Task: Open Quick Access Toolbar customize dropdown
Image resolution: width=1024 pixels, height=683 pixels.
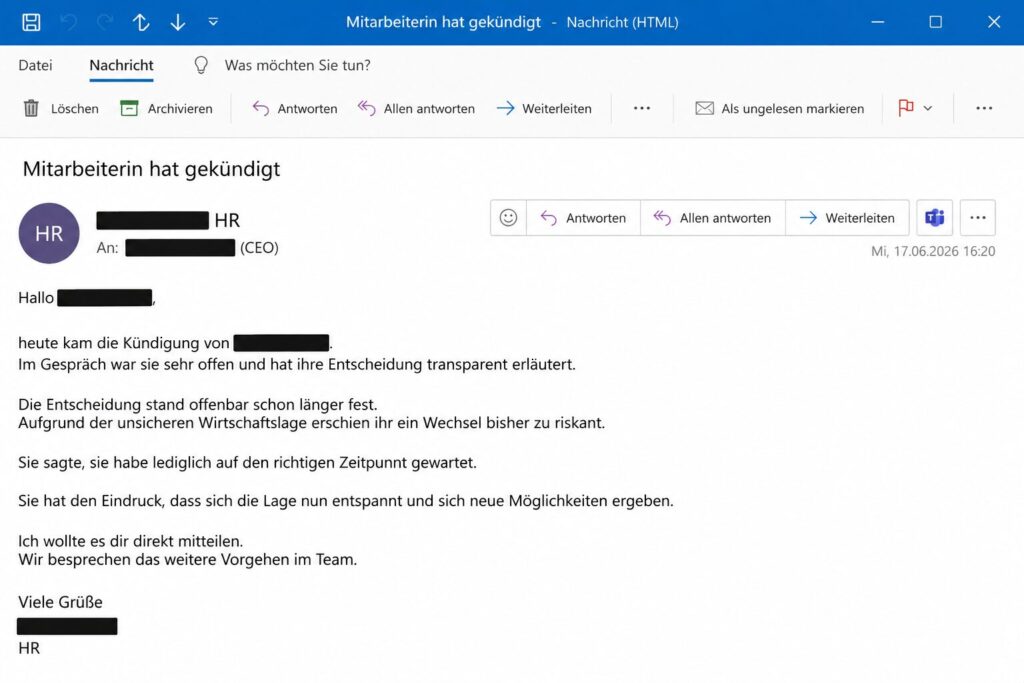Action: [x=213, y=22]
